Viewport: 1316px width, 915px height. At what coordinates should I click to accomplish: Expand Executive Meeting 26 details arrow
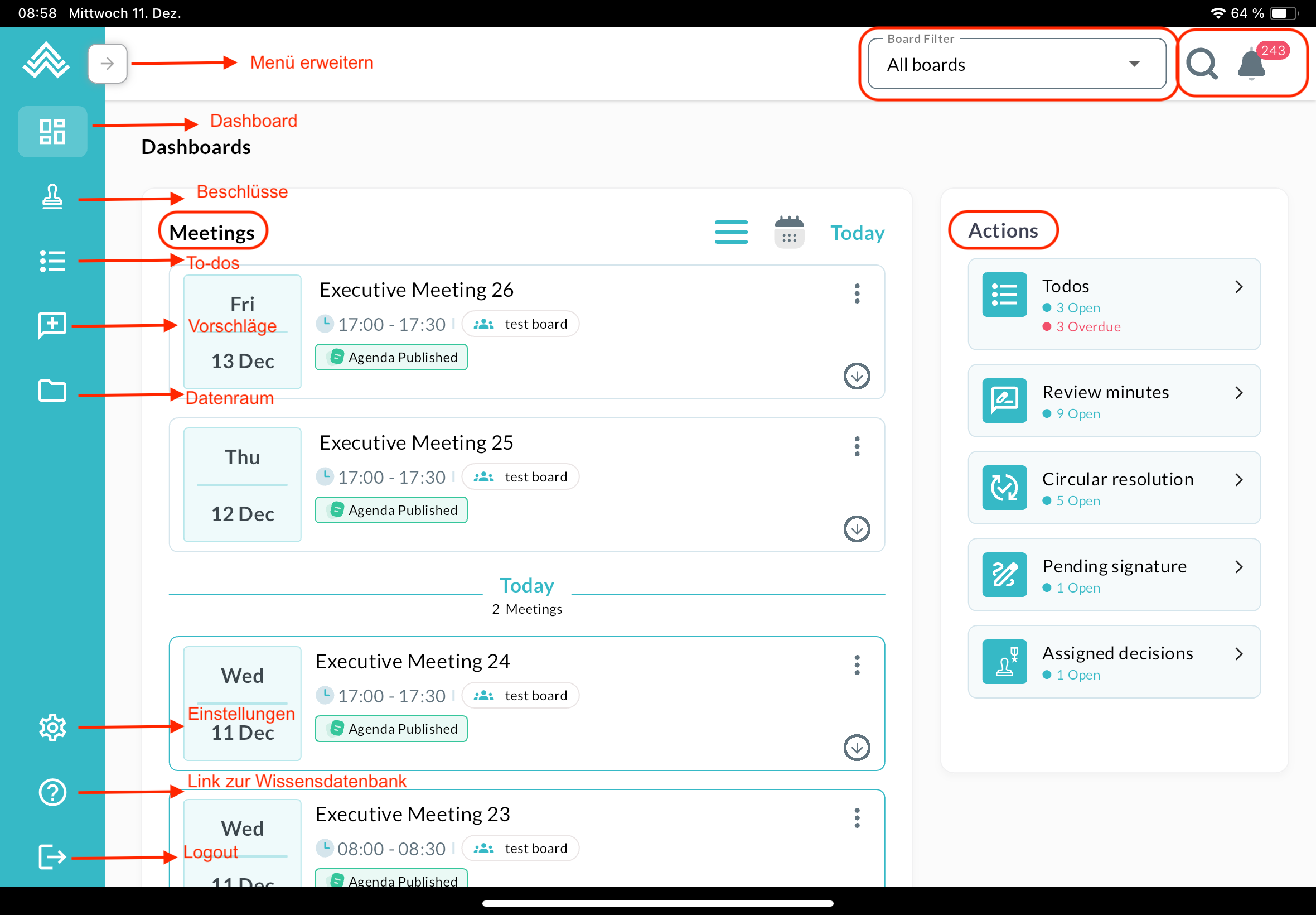[857, 376]
